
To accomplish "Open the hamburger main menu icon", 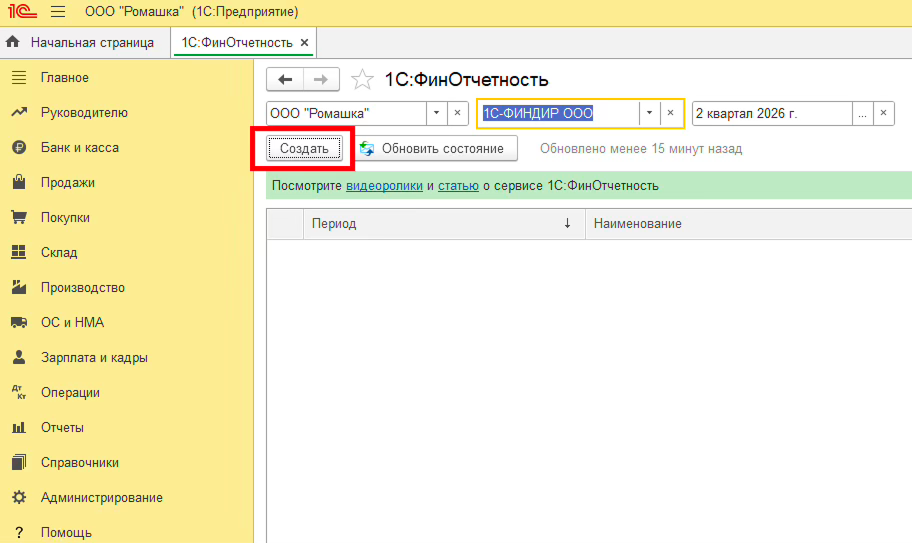I will click(x=58, y=12).
